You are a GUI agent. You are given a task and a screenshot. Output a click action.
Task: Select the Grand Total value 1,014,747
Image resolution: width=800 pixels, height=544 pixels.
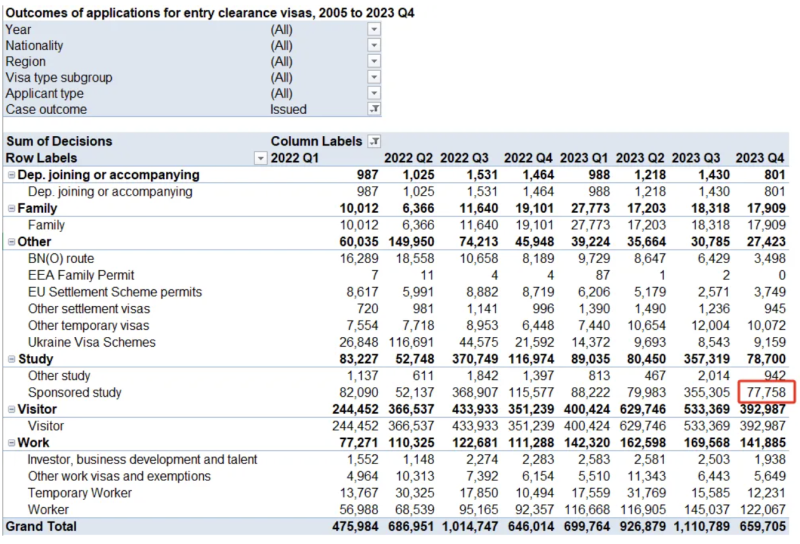pos(470,527)
